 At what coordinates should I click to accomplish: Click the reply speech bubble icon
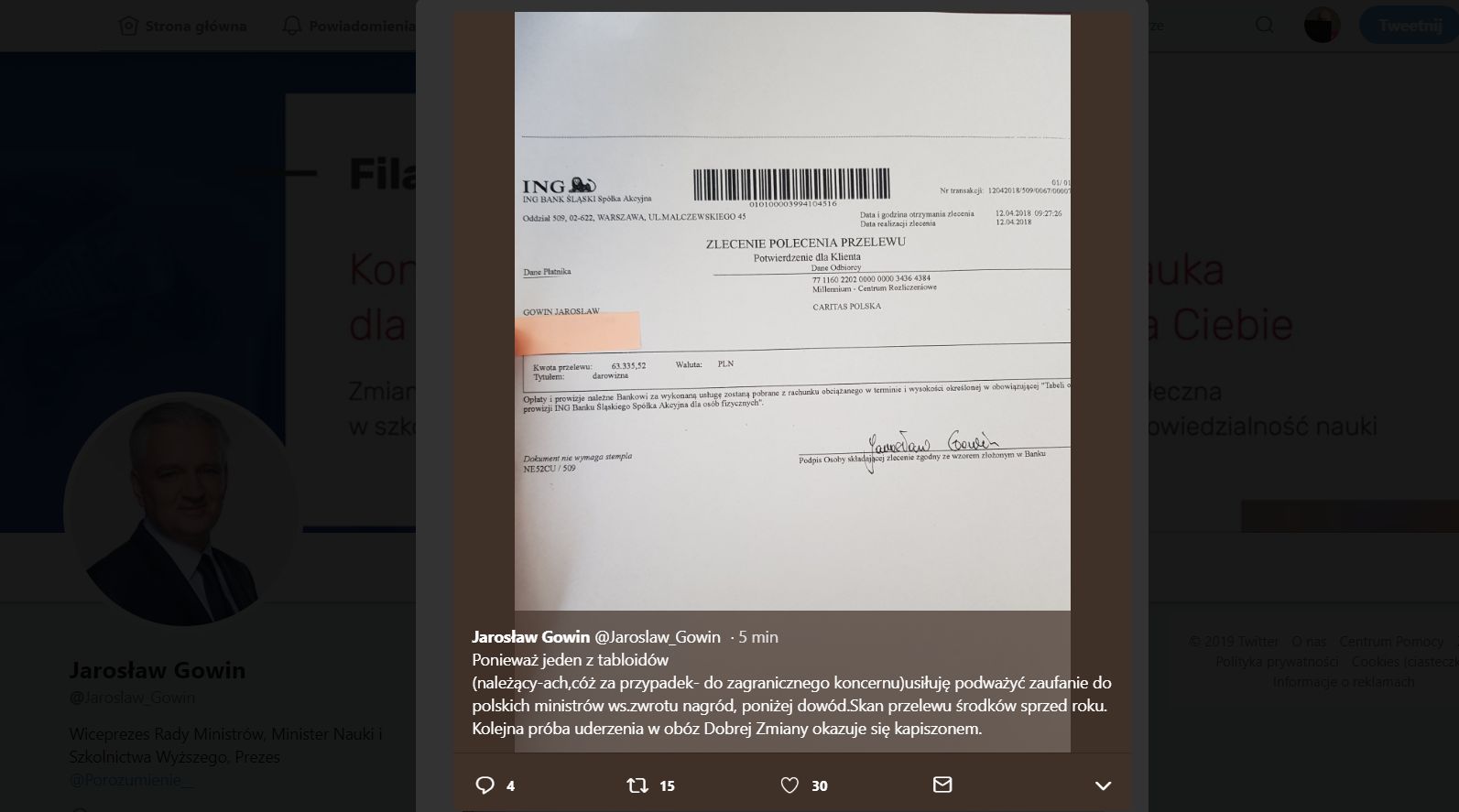(x=485, y=785)
